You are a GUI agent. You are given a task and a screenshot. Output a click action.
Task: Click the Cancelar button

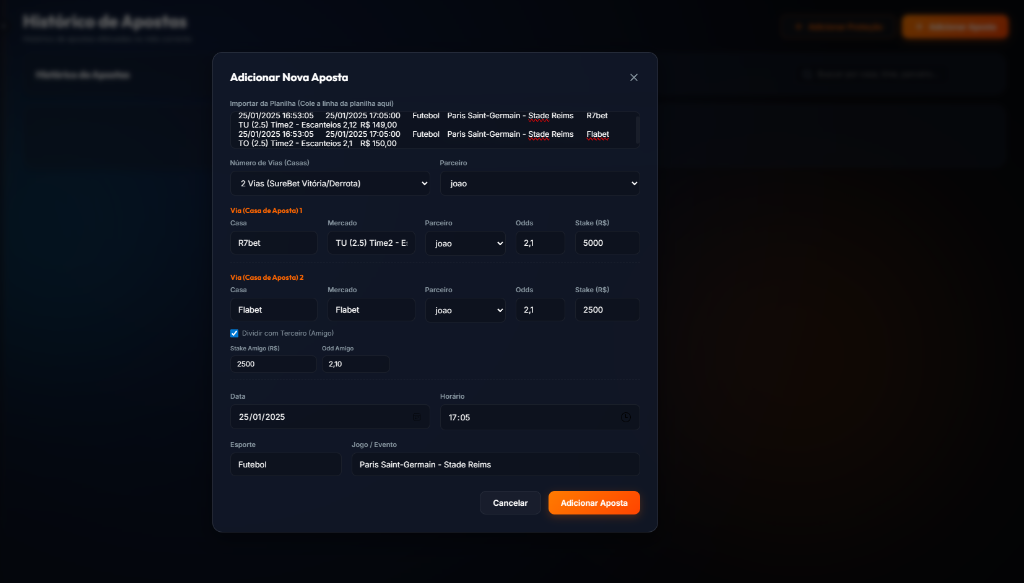point(510,503)
